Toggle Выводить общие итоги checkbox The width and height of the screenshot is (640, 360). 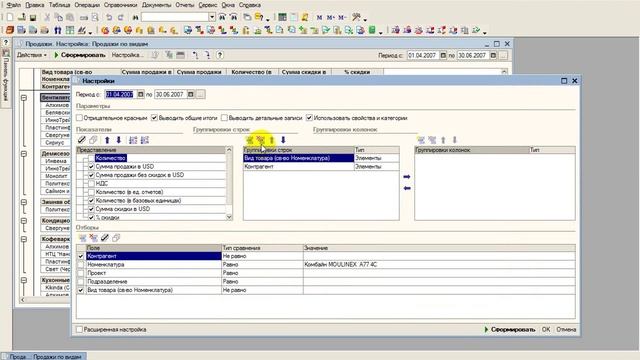click(154, 118)
